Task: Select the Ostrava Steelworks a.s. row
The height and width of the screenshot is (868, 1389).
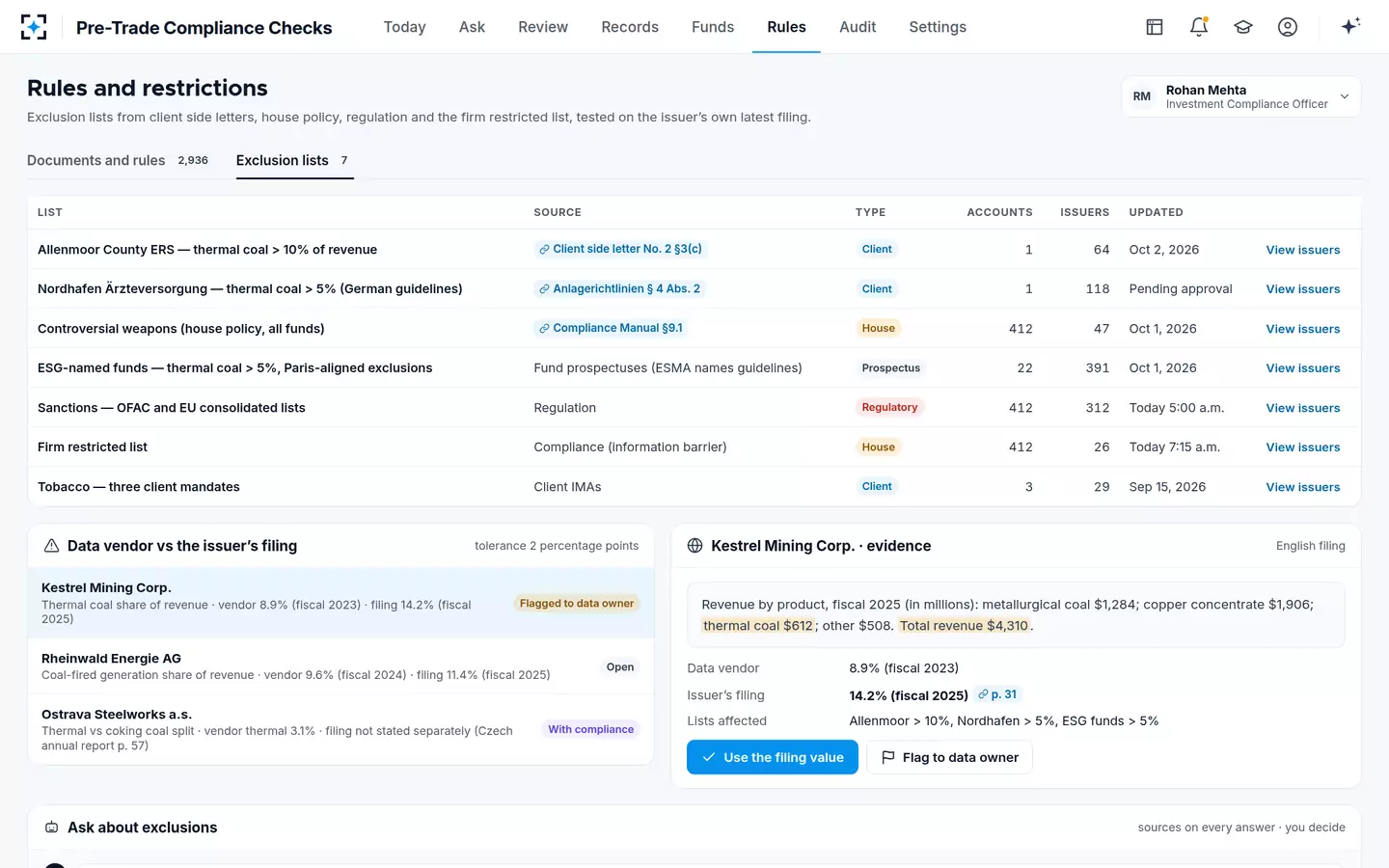Action: (x=340, y=729)
